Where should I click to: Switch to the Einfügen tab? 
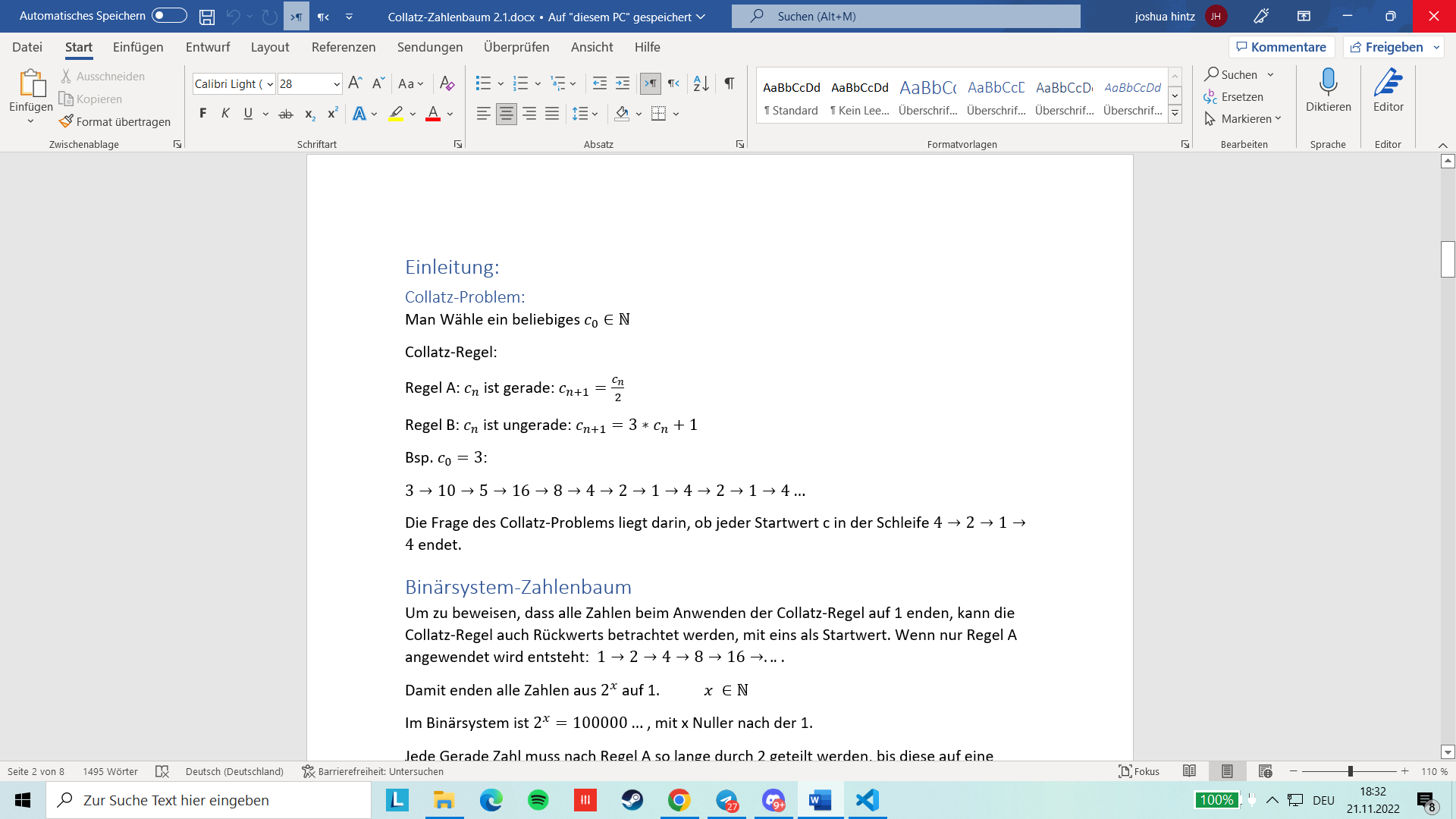pyautogui.click(x=138, y=47)
